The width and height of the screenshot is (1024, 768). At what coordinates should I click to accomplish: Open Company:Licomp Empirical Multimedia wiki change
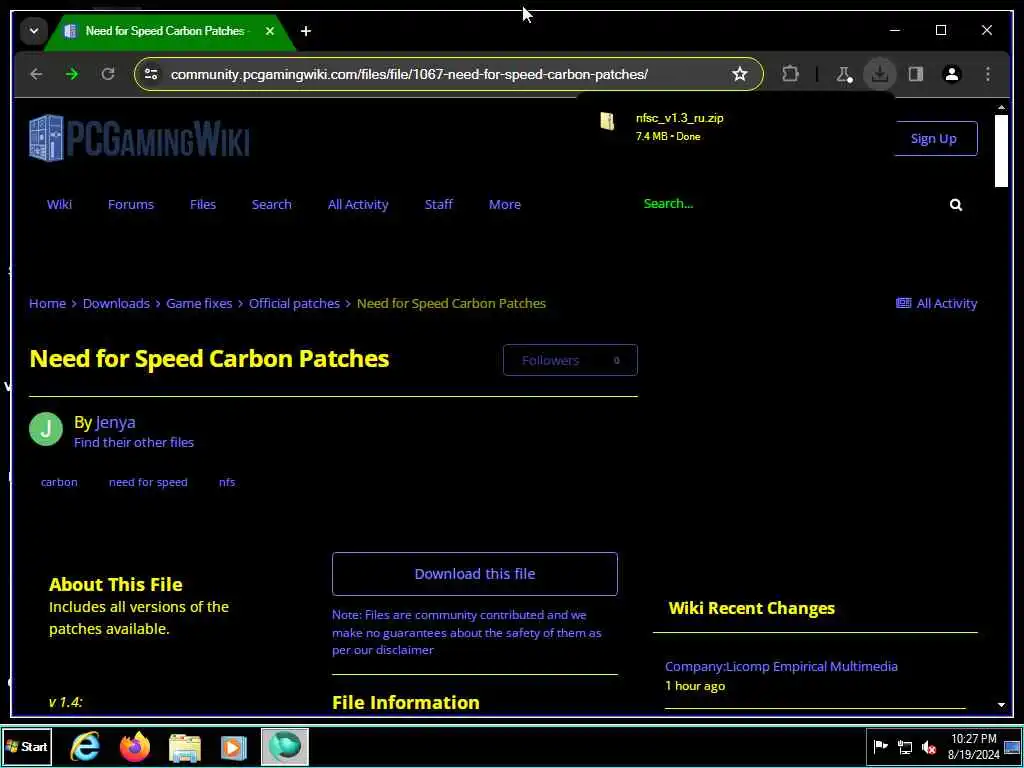(781, 667)
